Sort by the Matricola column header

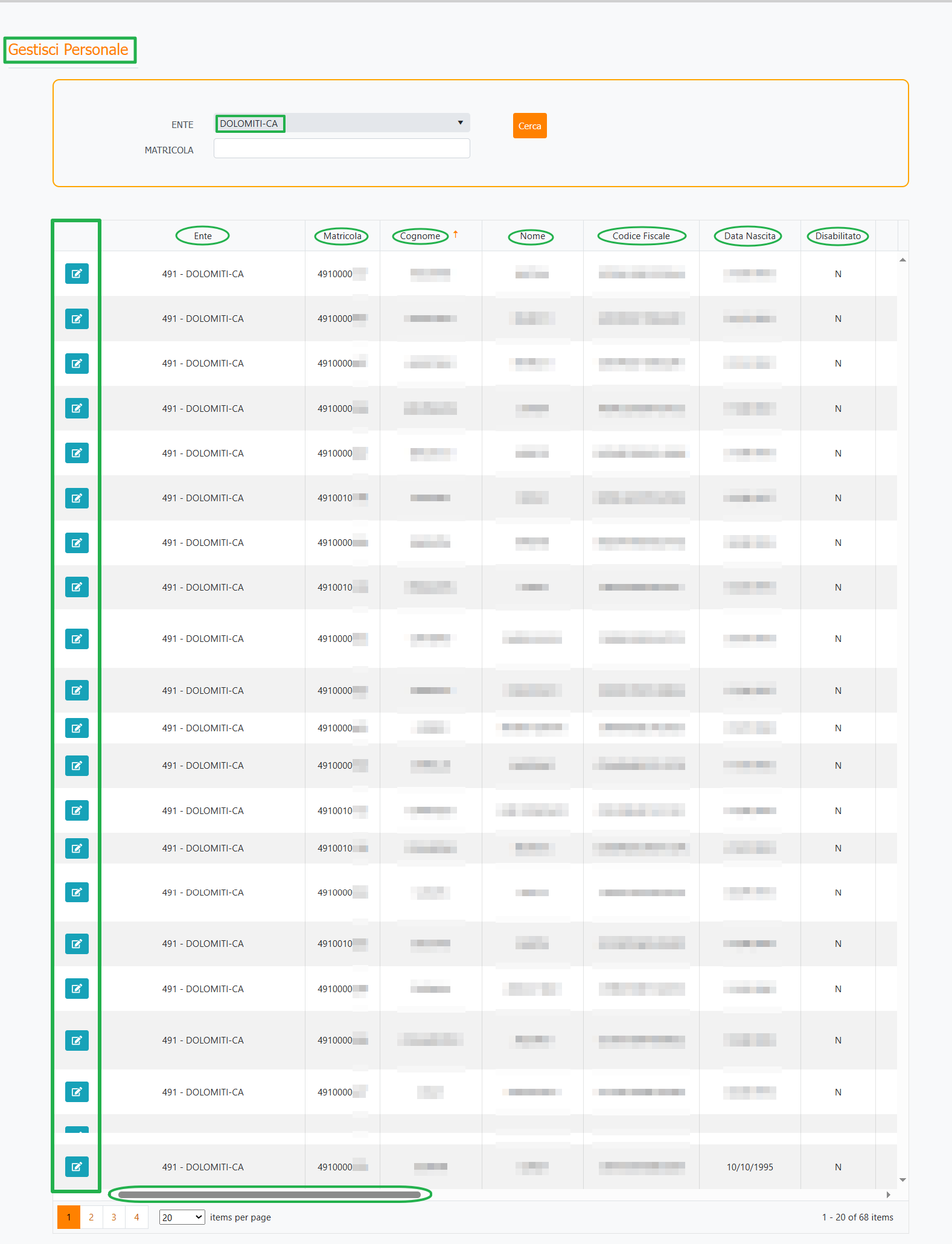(x=342, y=236)
